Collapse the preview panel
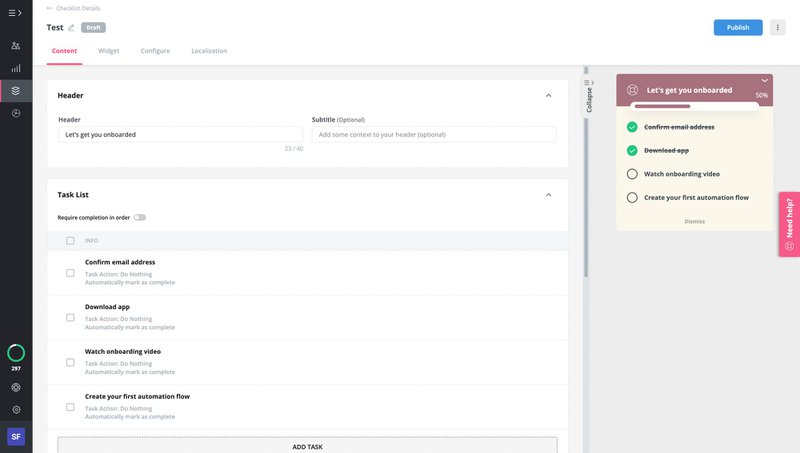800x453 pixels. click(x=589, y=96)
